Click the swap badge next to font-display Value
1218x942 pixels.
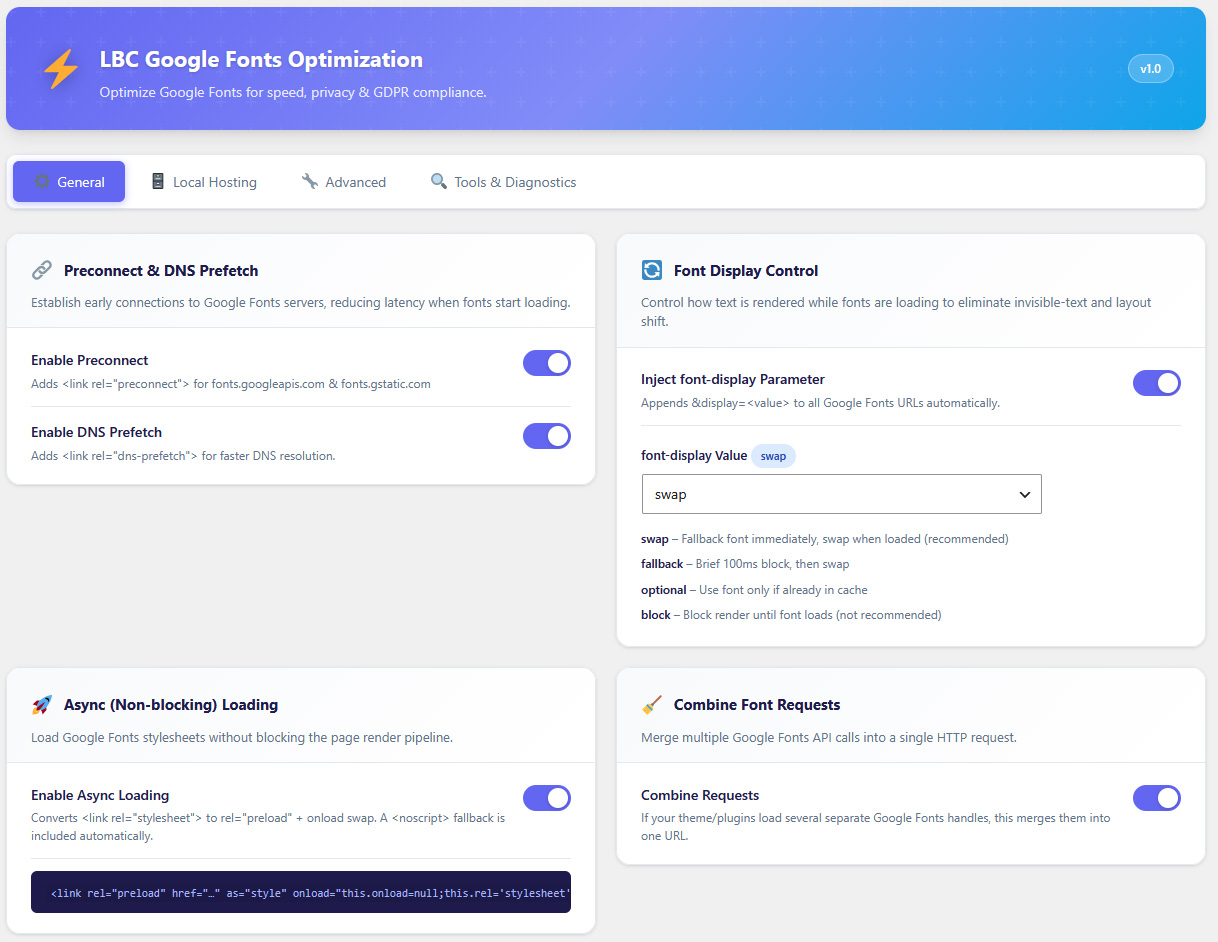(773, 456)
